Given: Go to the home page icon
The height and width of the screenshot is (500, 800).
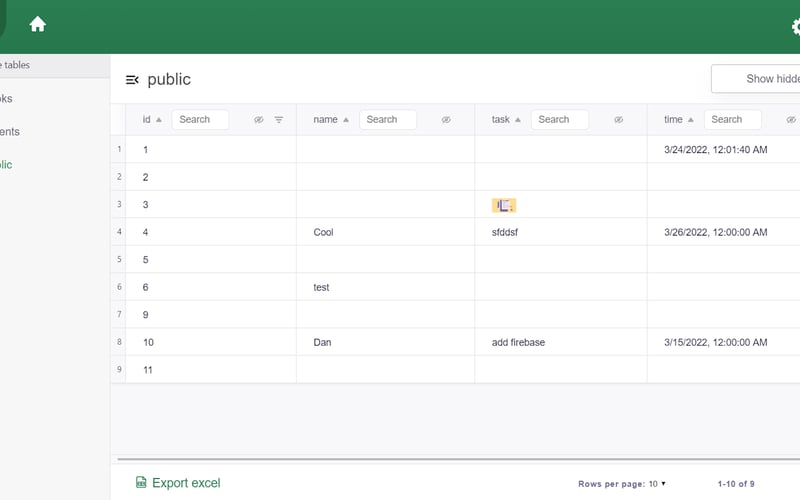Looking at the screenshot, I should coord(37,24).
